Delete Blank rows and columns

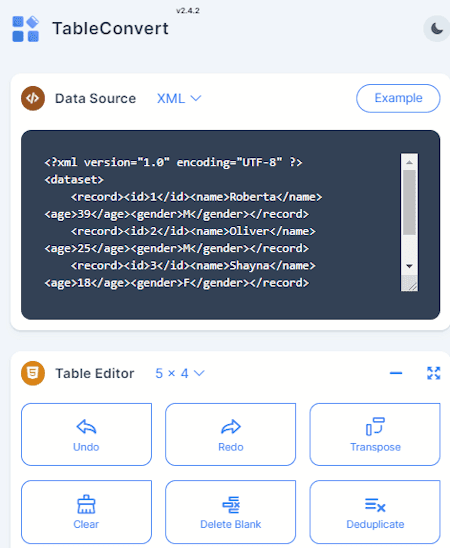(x=231, y=512)
